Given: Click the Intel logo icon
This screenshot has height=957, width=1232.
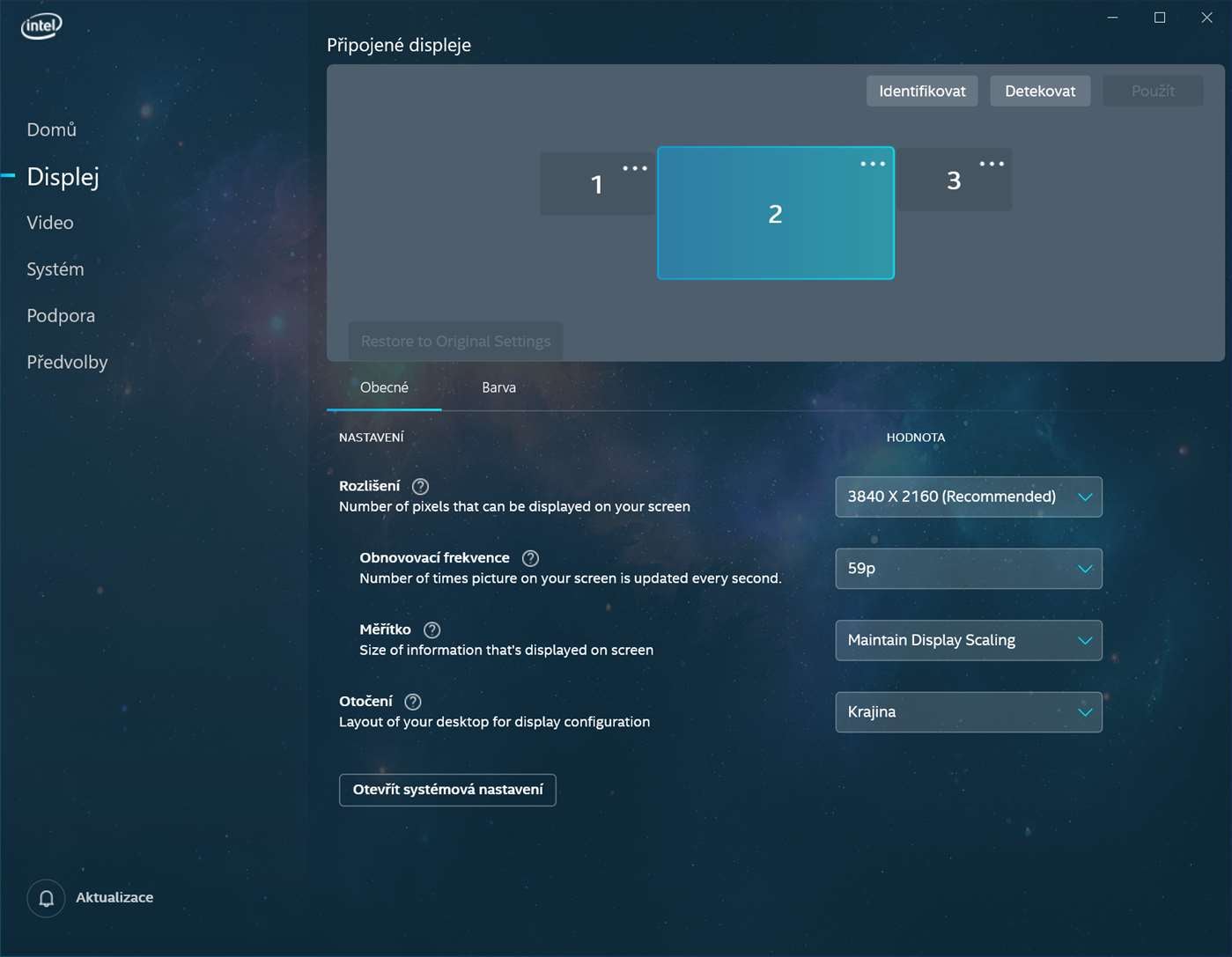Looking at the screenshot, I should pos(41,26).
